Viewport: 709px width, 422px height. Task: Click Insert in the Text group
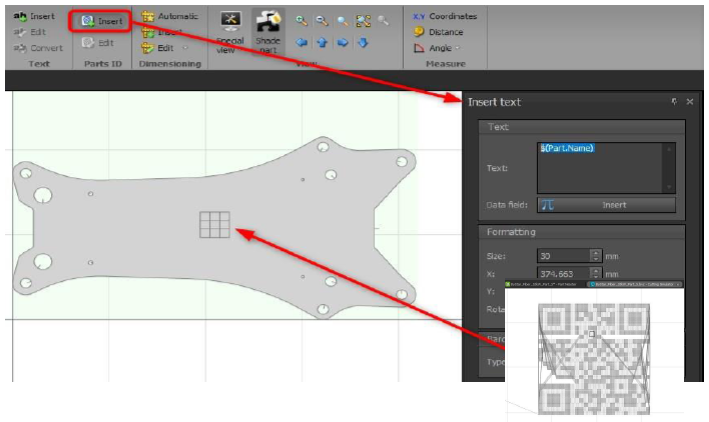pos(35,17)
